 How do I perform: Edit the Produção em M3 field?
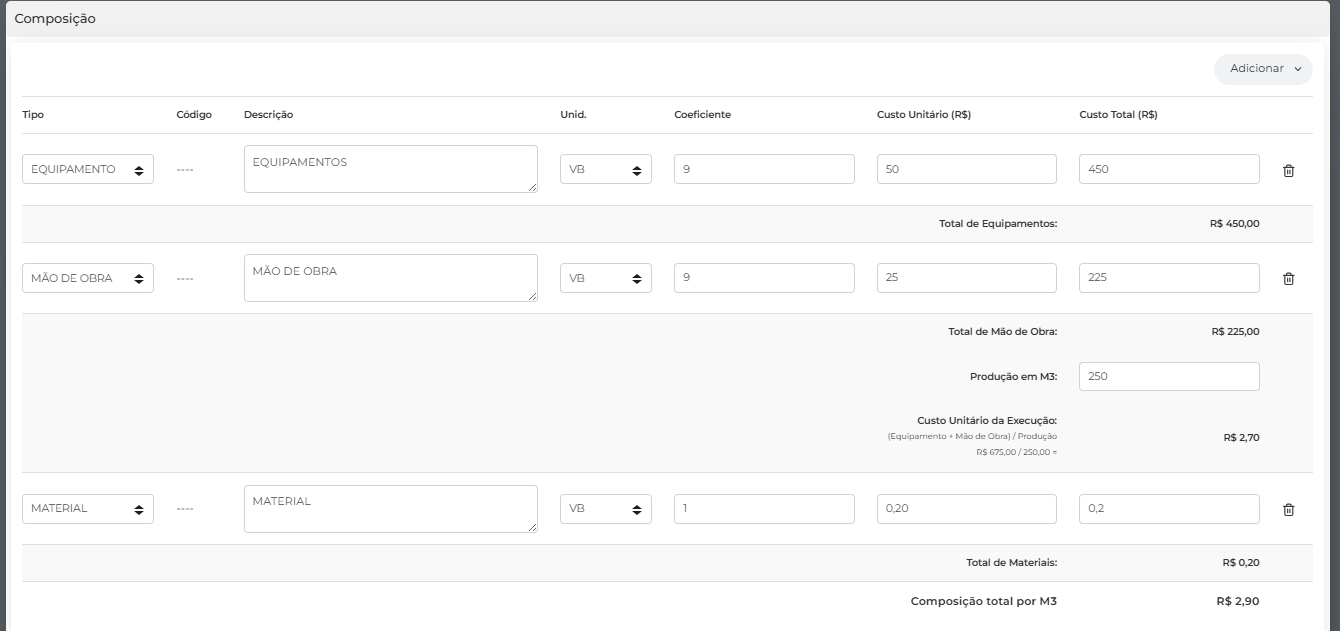1168,377
